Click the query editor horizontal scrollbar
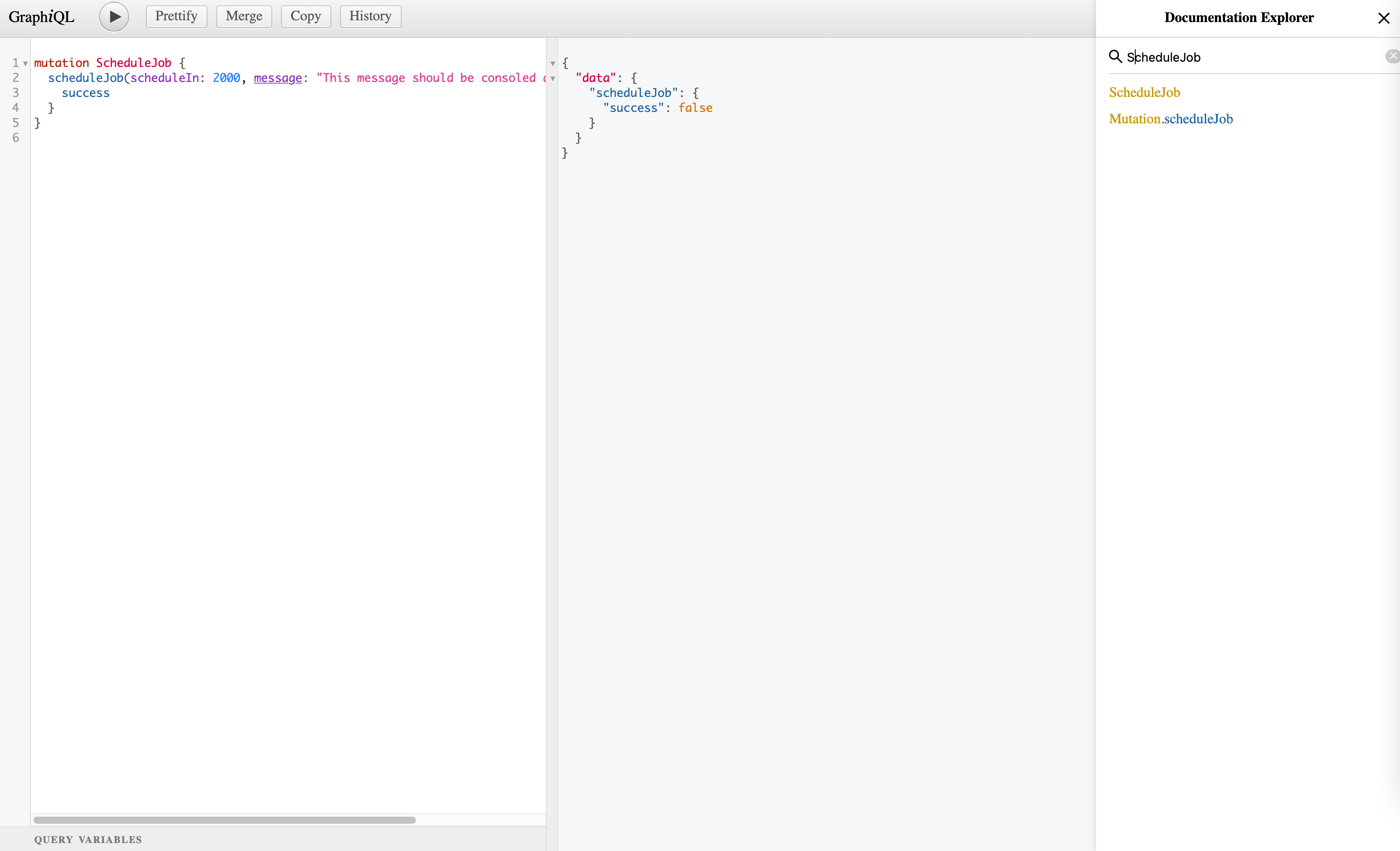This screenshot has width=1400, height=851. (x=224, y=820)
